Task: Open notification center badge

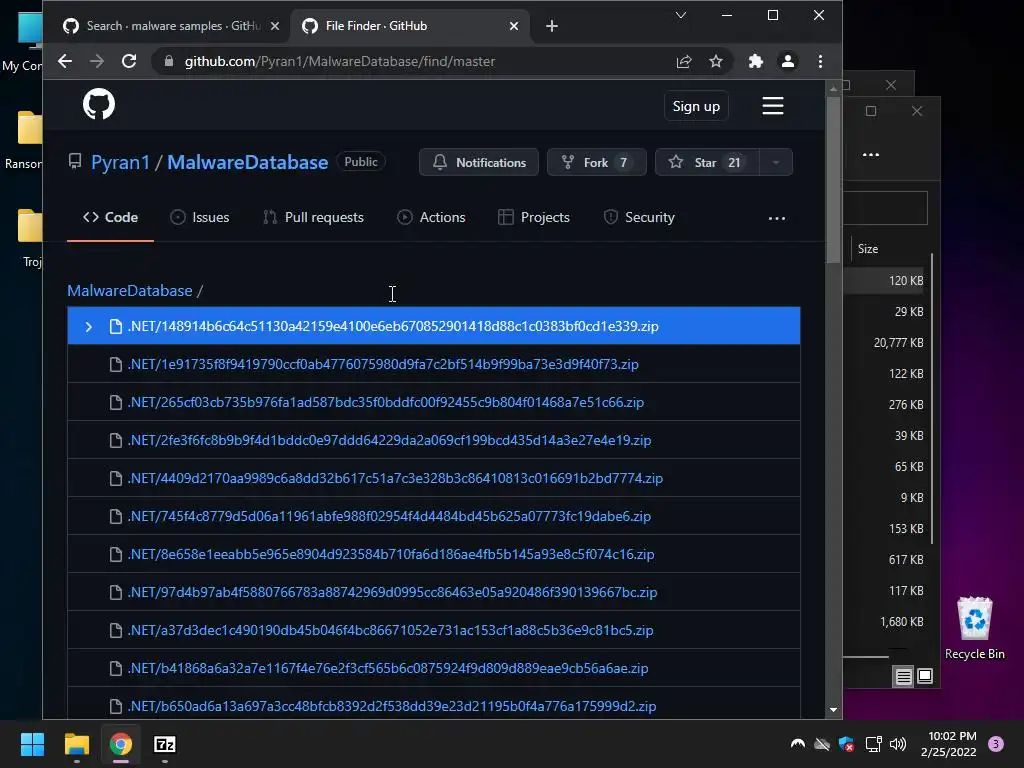Action: (x=996, y=744)
